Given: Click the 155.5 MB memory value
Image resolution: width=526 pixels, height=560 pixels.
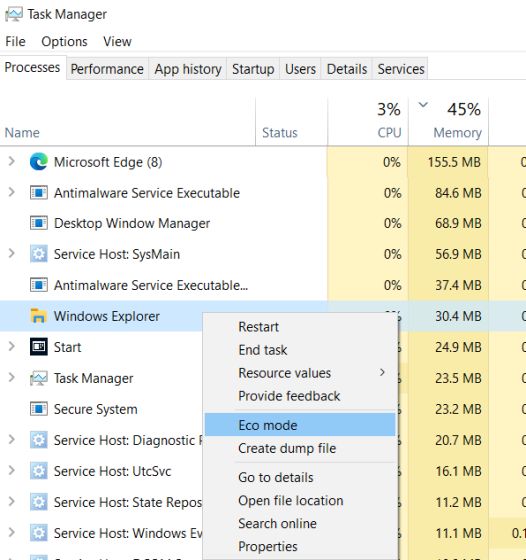Looking at the screenshot, I should tap(454, 162).
